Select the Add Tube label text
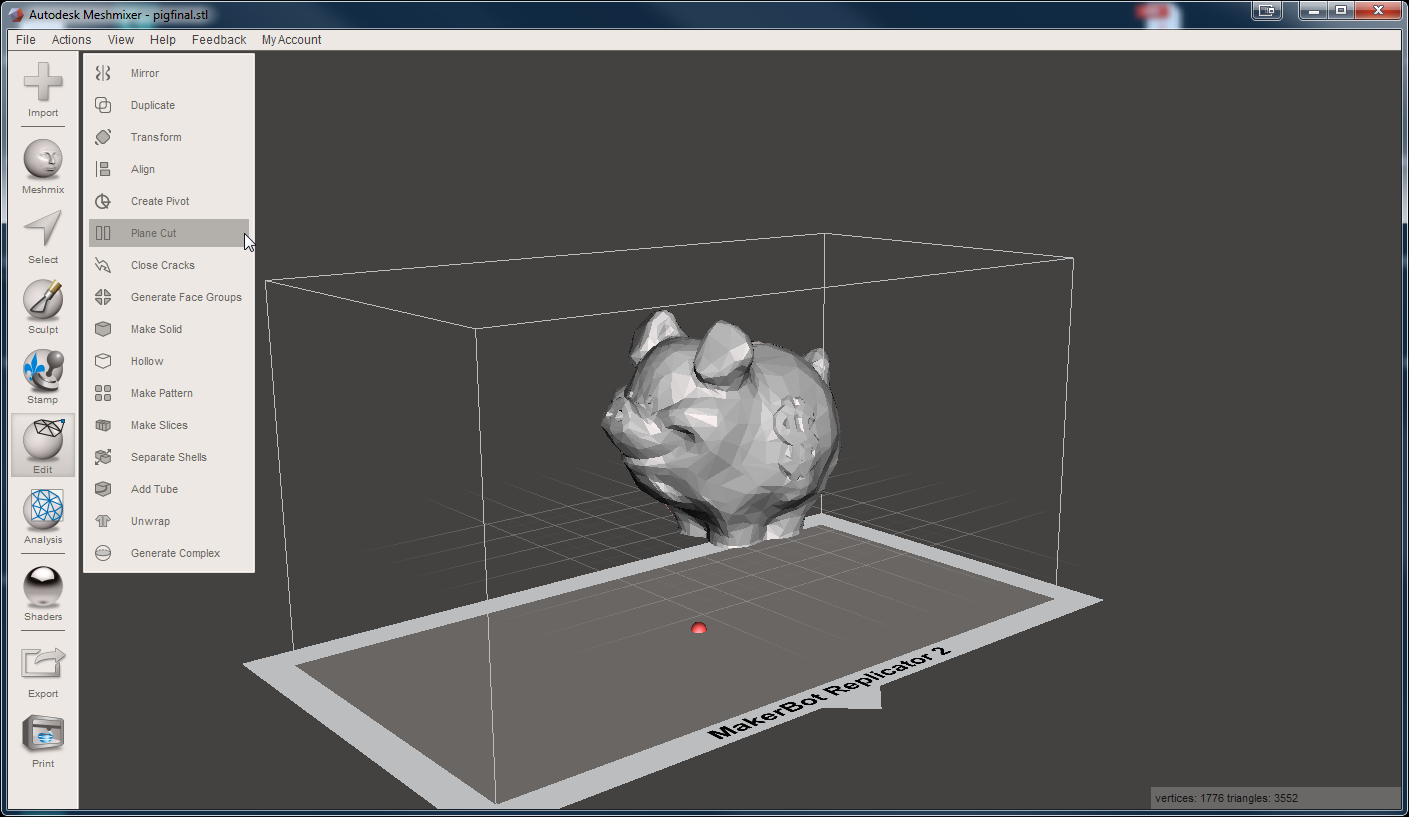 154,489
